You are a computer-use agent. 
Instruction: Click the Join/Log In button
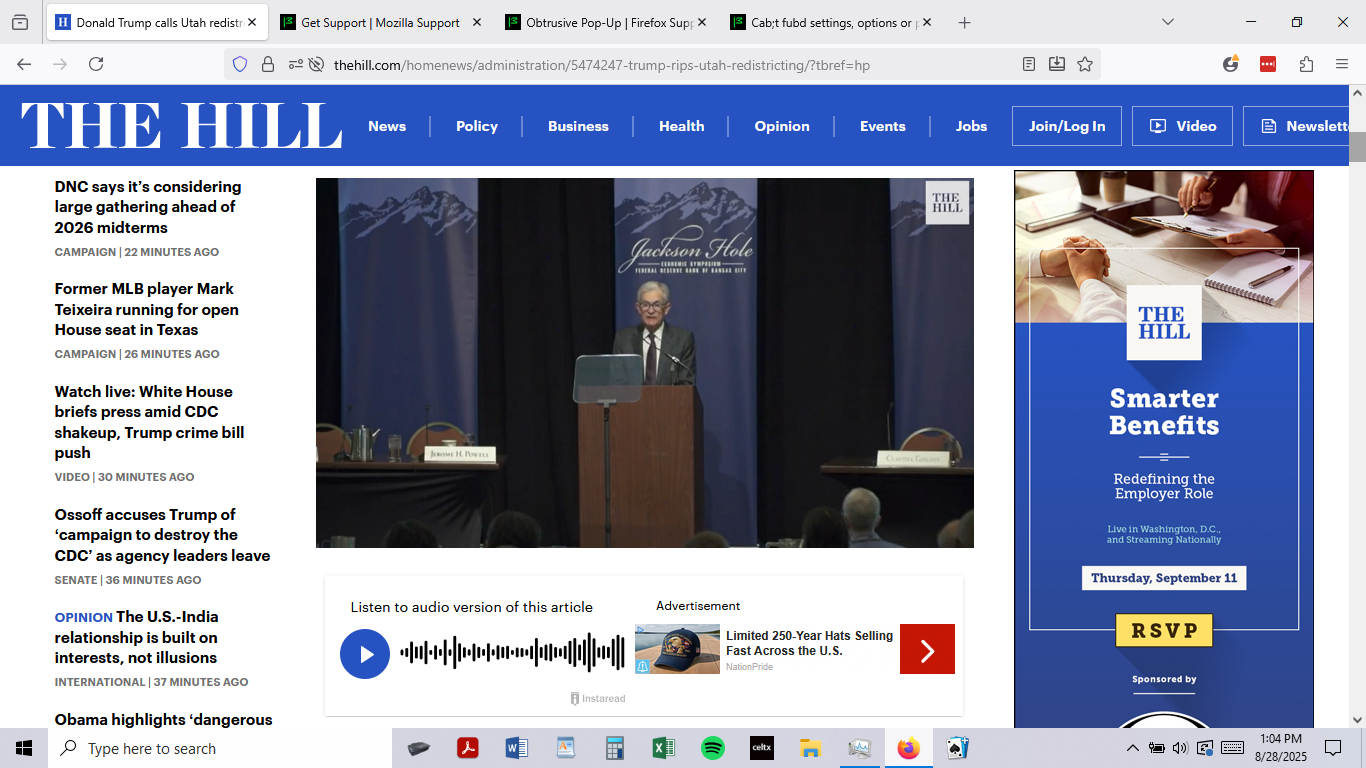[1066, 126]
